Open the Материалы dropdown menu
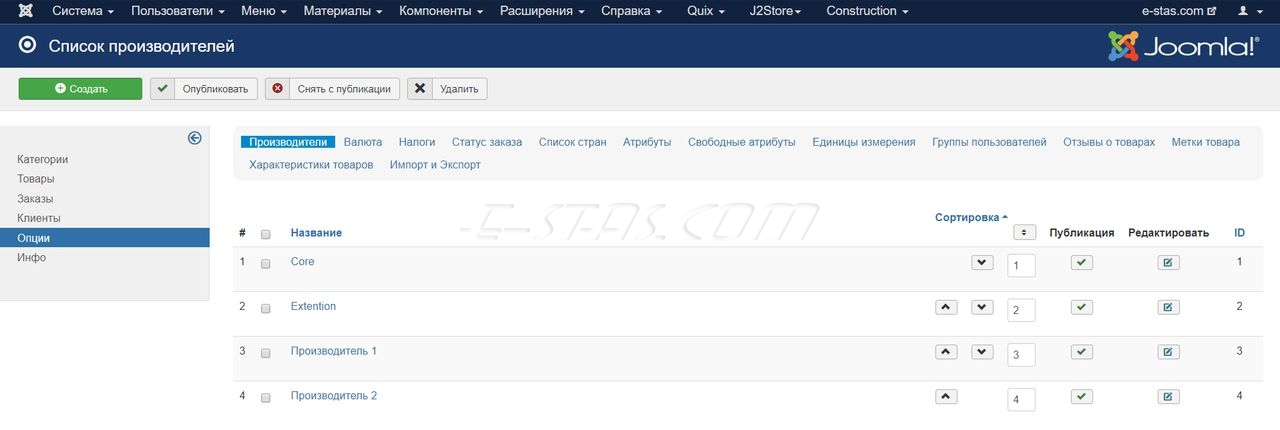 click(343, 11)
